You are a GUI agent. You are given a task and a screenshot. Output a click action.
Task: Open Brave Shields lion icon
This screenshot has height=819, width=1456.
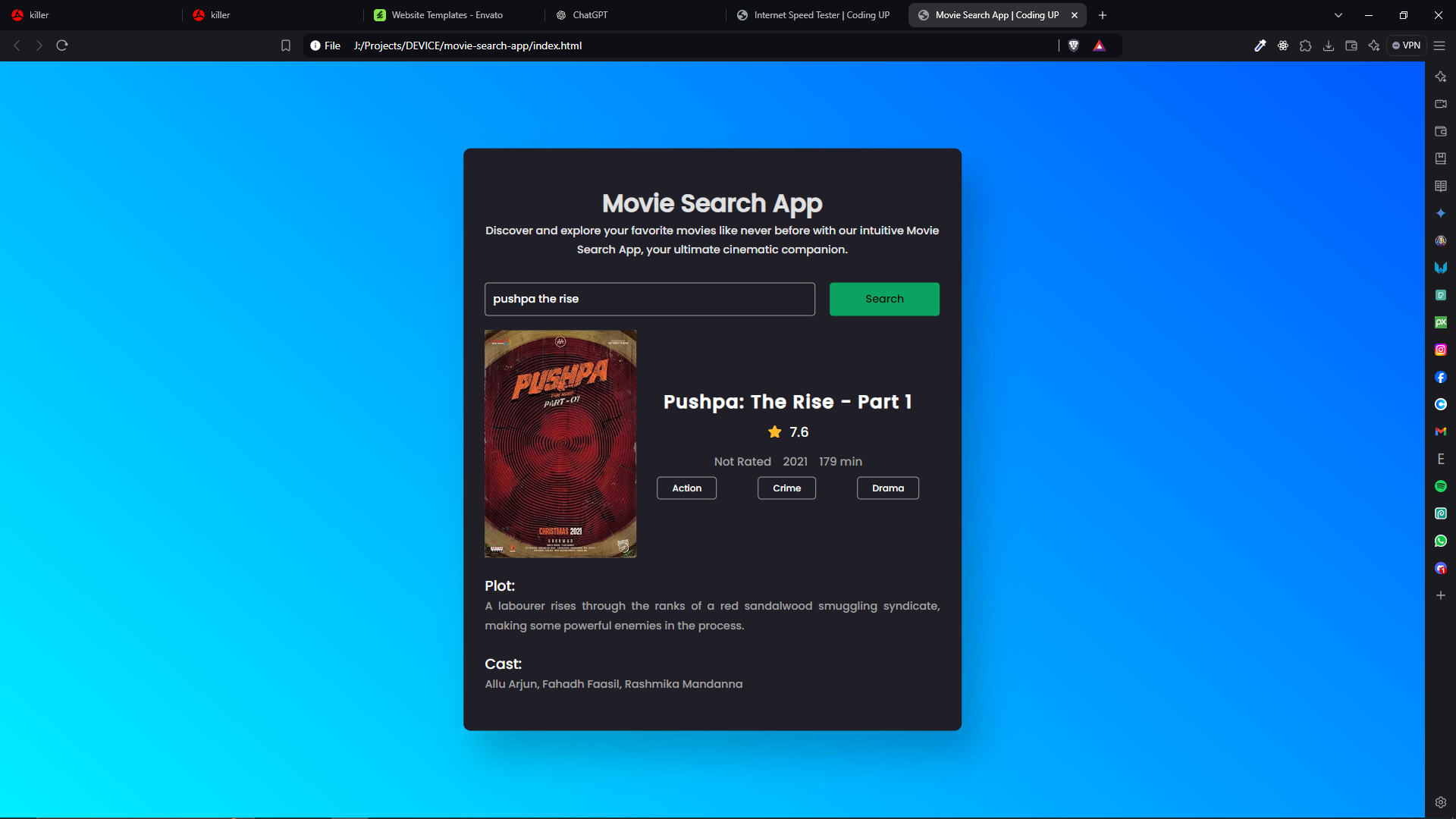point(1074,45)
